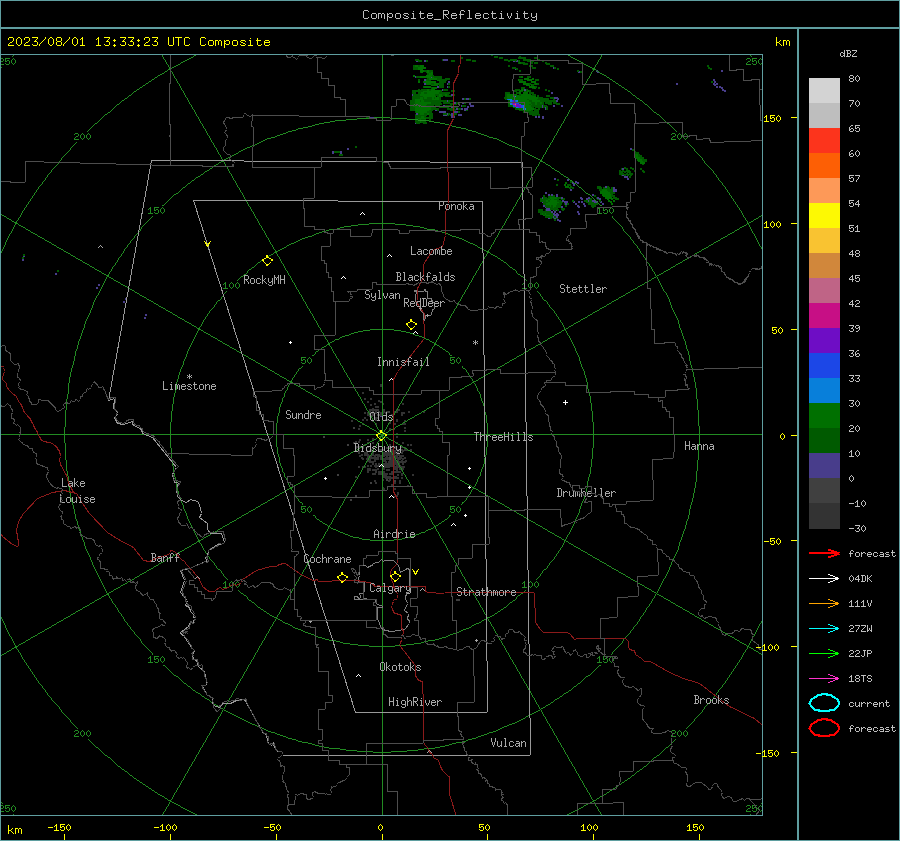Image resolution: width=900 pixels, height=841 pixels.
Task: Click the red forecast ellipse icon
Action: [824, 728]
